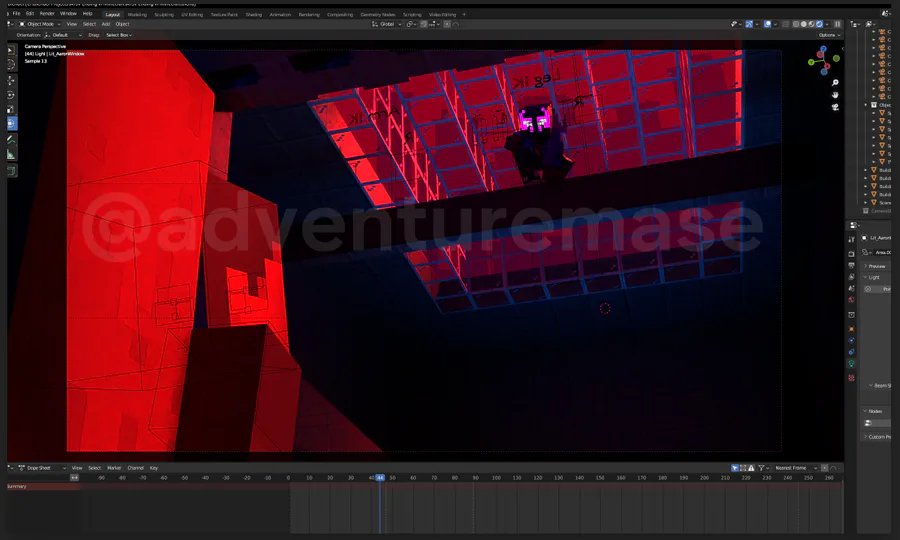The image size is (900, 540).
Task: Open the File menu
Action: (x=16, y=13)
